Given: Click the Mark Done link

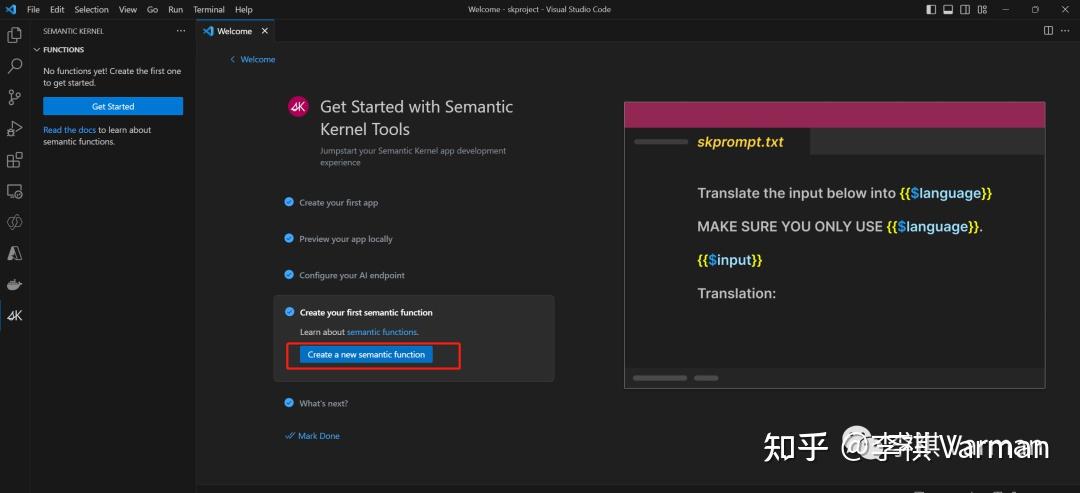Looking at the screenshot, I should pyautogui.click(x=312, y=436).
